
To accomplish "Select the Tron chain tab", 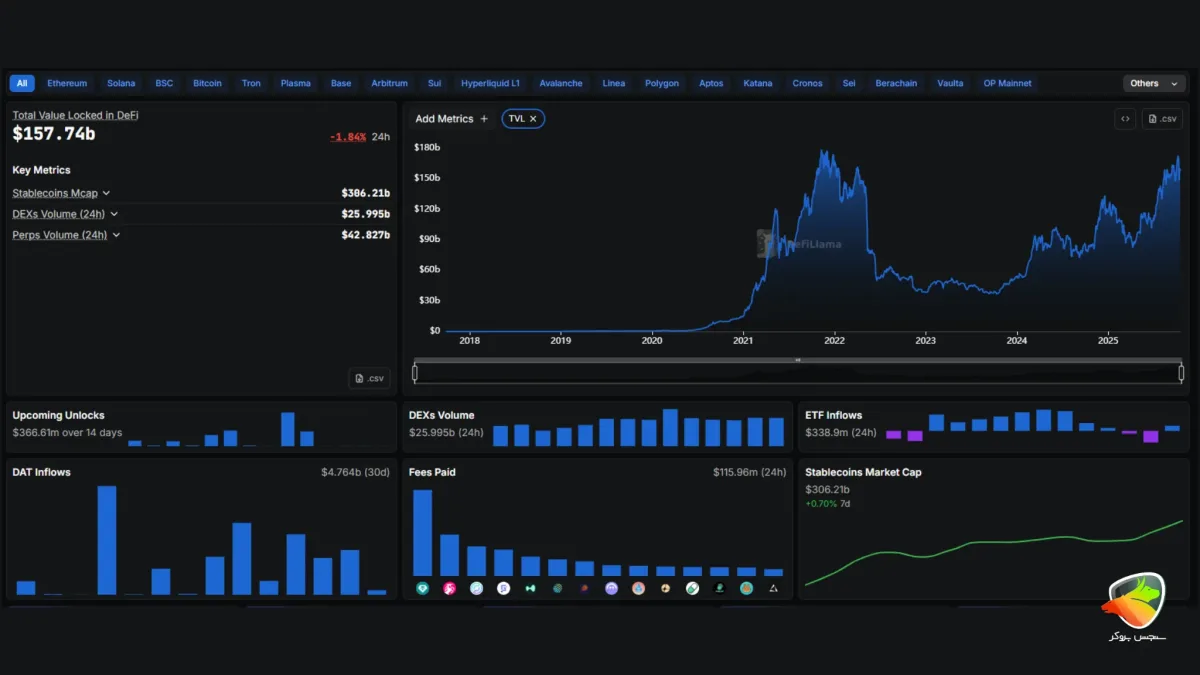I will 251,84.
